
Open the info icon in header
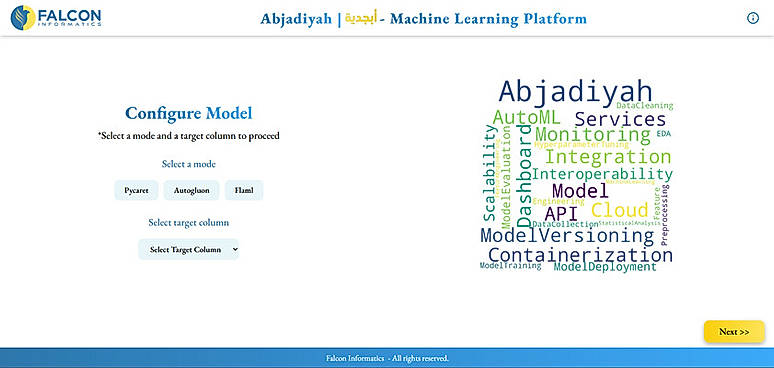coord(752,18)
